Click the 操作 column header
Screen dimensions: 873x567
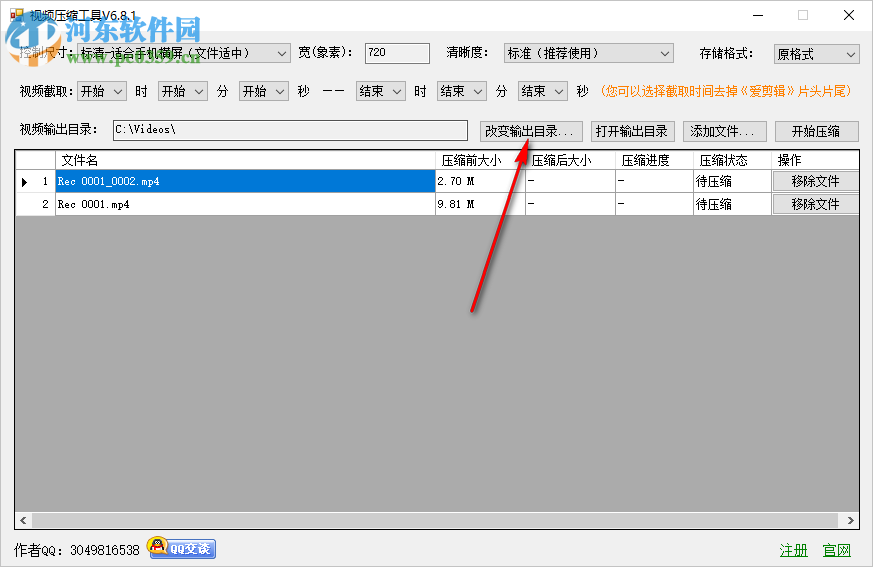click(815, 160)
